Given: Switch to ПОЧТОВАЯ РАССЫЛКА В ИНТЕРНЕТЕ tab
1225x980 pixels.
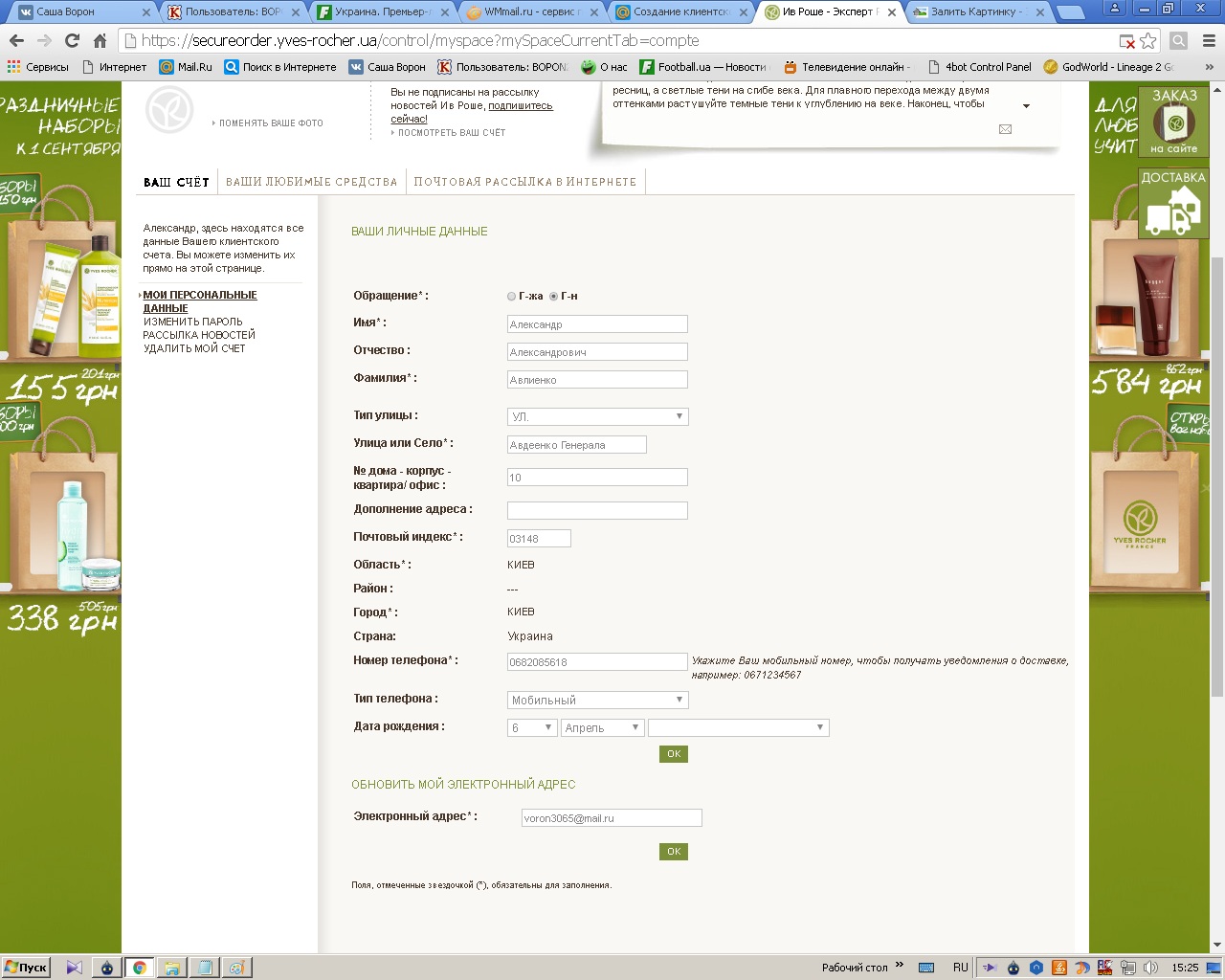Looking at the screenshot, I should click(524, 182).
